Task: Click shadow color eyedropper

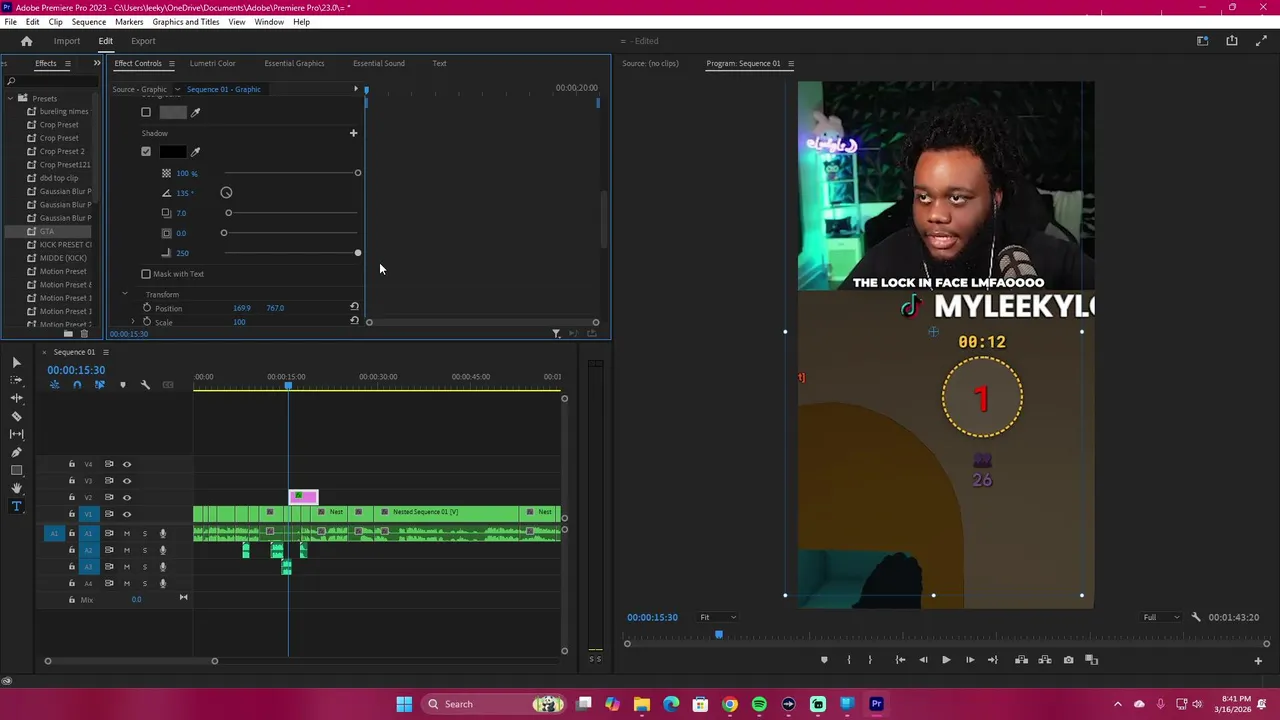Action: pyautogui.click(x=196, y=151)
